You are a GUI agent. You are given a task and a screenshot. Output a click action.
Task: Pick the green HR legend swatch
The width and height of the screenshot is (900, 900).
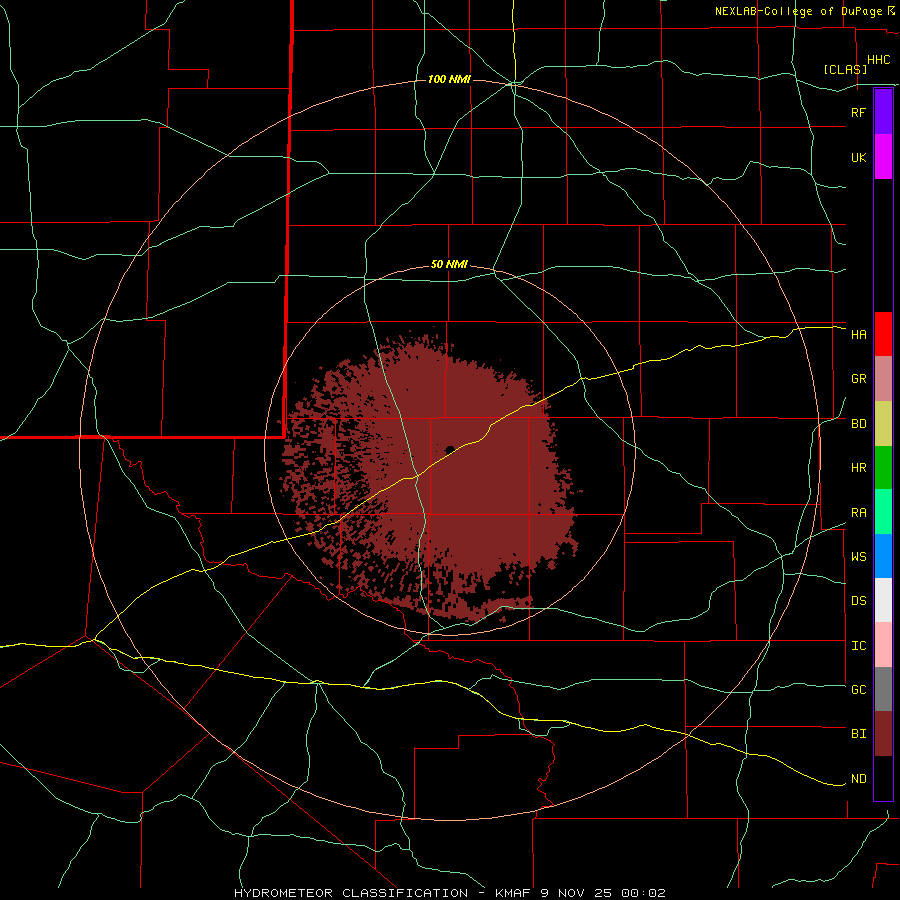coord(883,468)
